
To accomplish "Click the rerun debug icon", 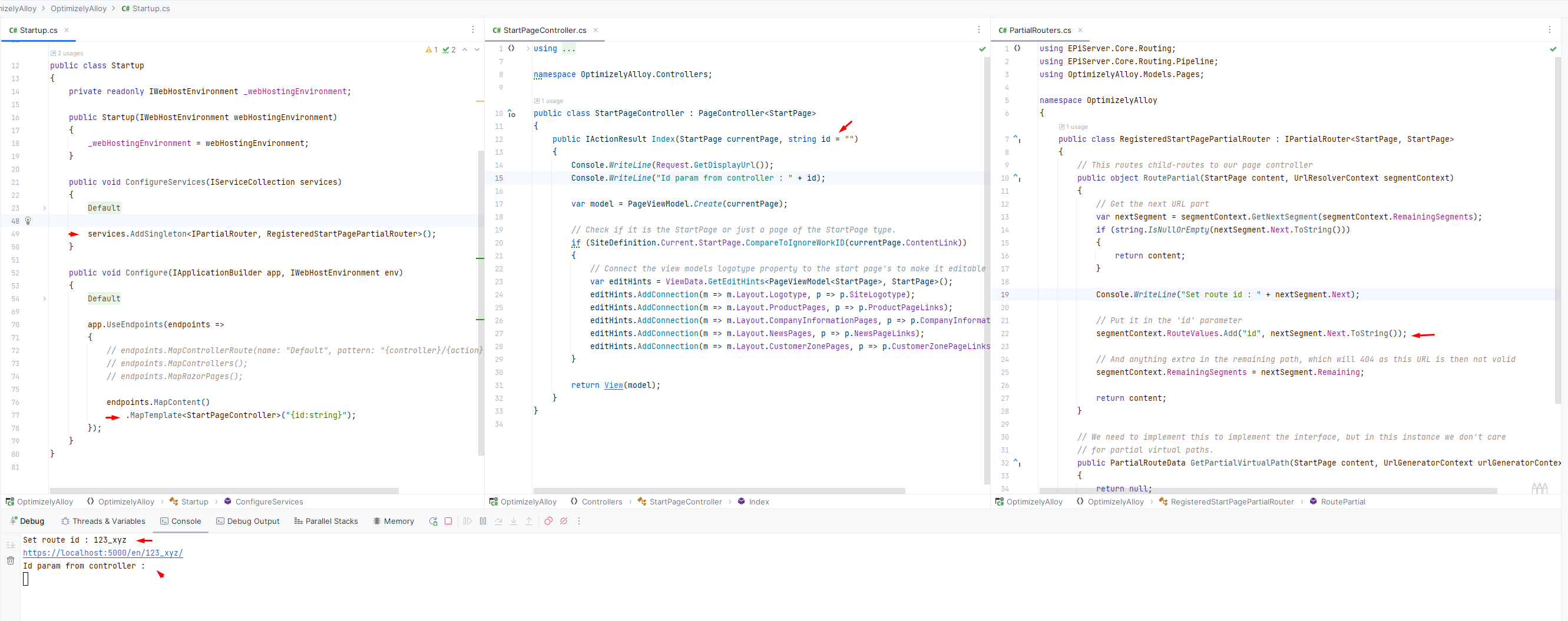I will (x=433, y=522).
